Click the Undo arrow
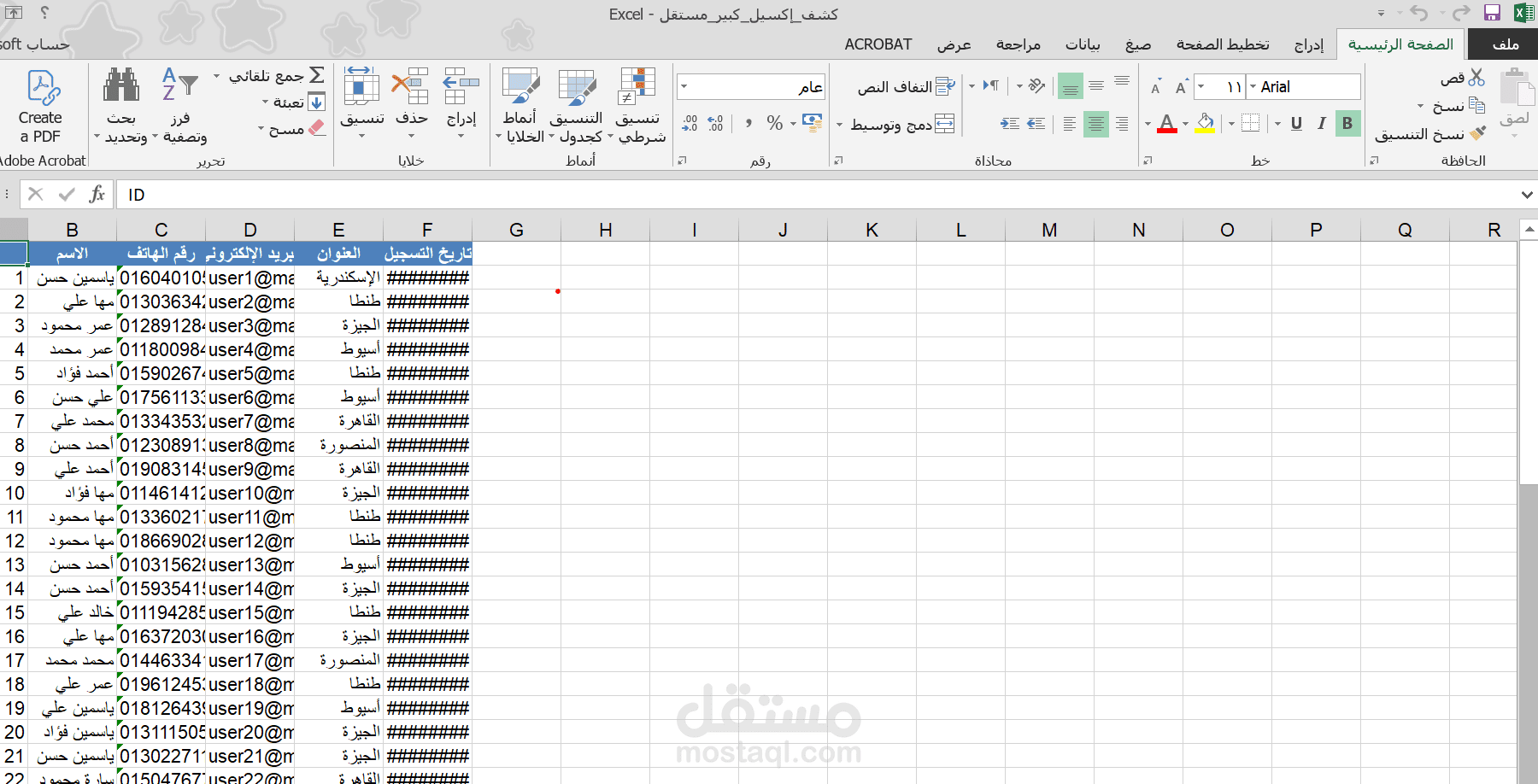 coord(1420,13)
